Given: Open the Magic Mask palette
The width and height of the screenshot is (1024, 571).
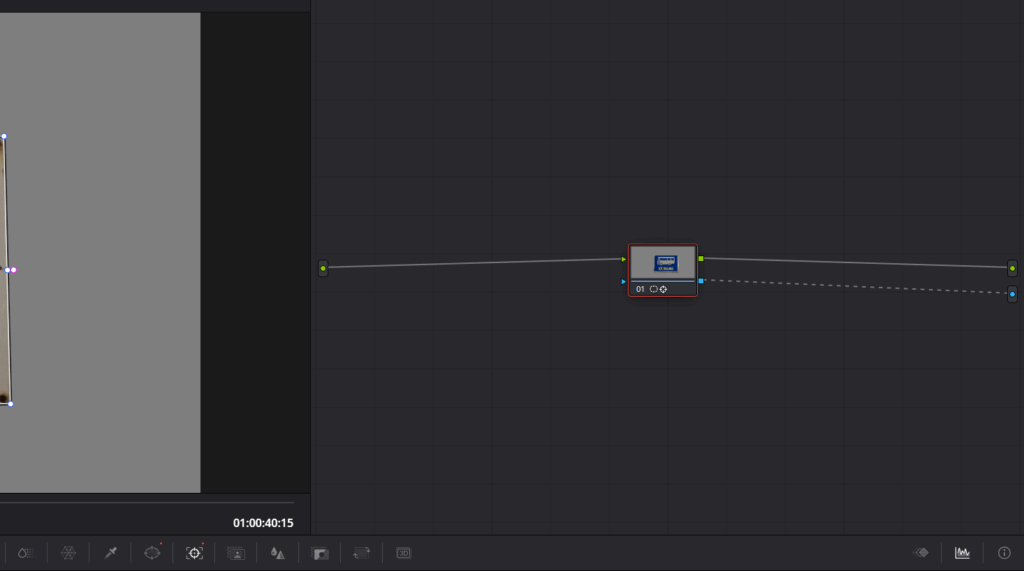Looking at the screenshot, I should point(236,553).
